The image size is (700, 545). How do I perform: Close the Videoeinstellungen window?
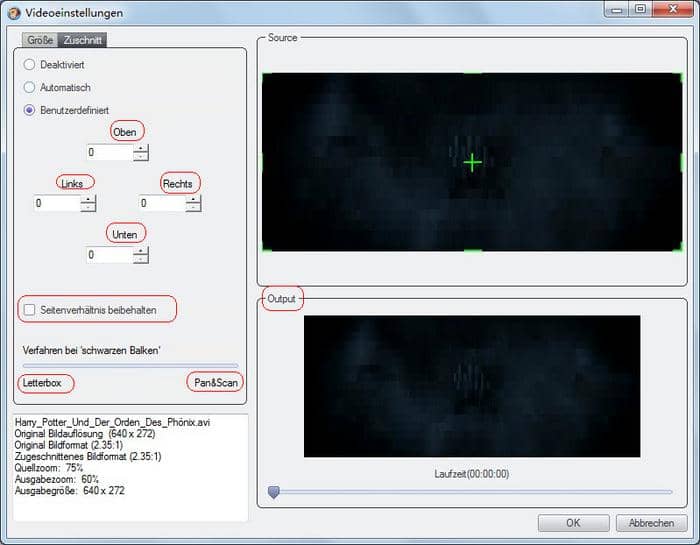click(673, 9)
